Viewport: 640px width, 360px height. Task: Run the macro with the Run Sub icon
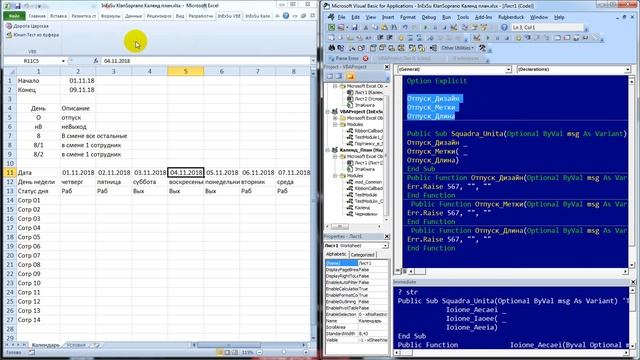pyautogui.click(x=425, y=27)
